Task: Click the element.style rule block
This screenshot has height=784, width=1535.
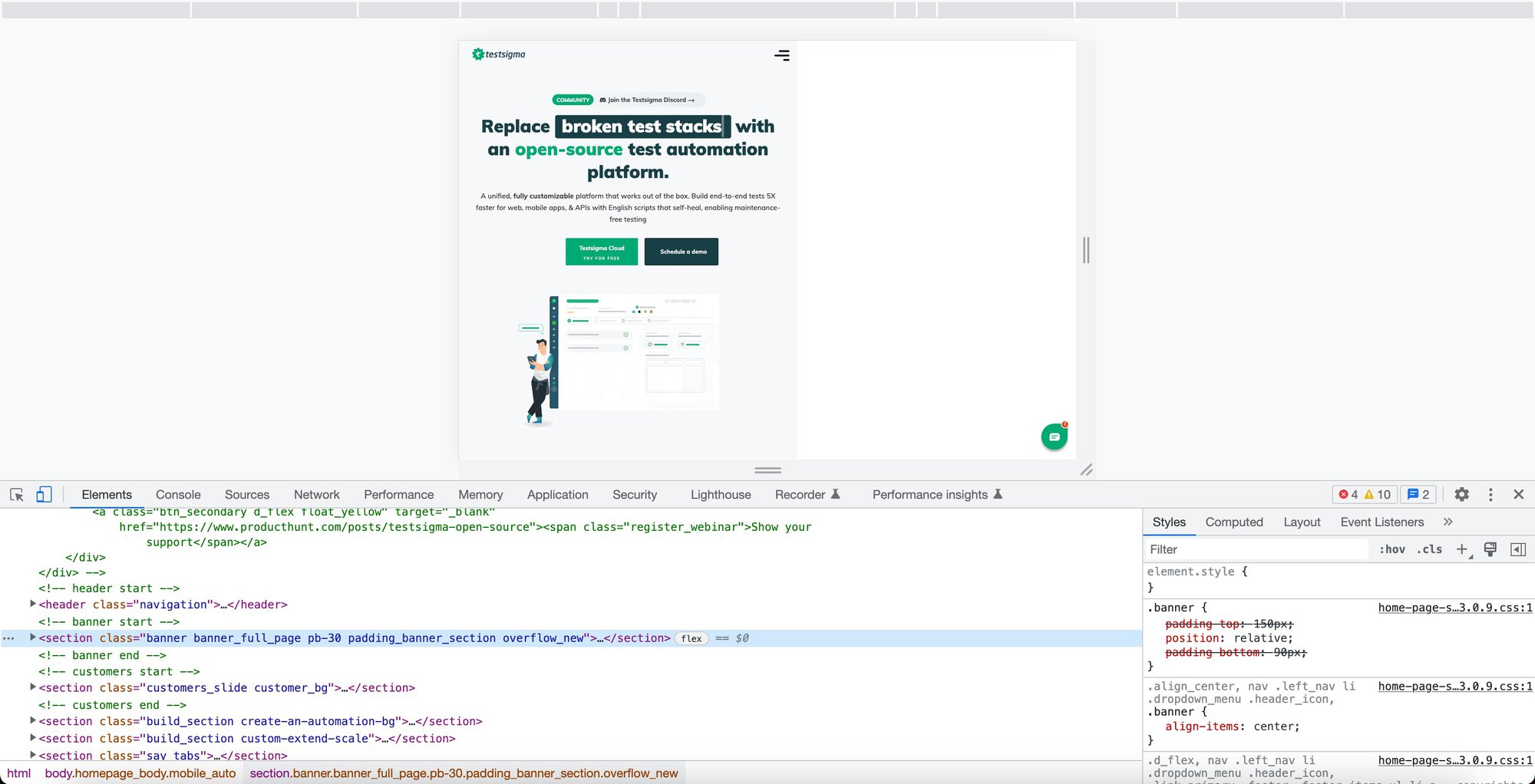Action: pyautogui.click(x=1339, y=579)
